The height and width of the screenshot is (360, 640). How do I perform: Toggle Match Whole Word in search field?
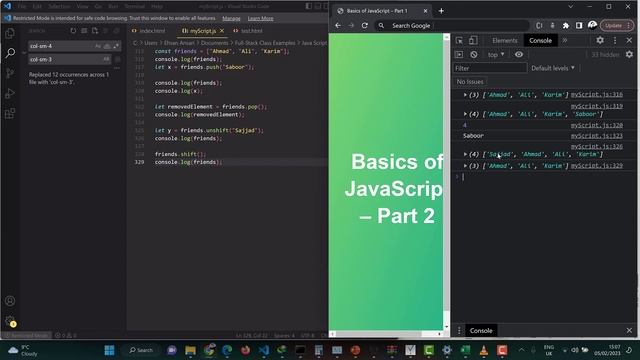107,46
